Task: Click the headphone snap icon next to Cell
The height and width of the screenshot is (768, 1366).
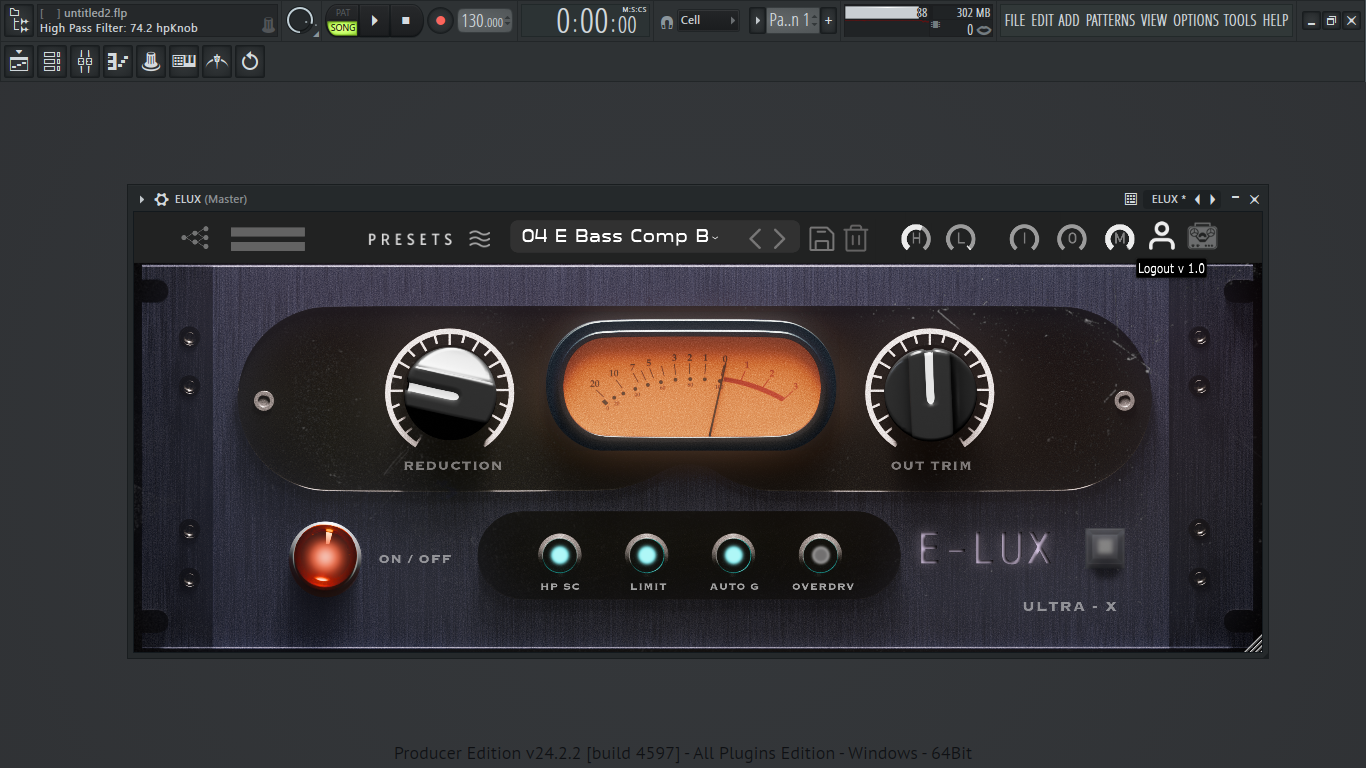Action: pyautogui.click(x=667, y=21)
